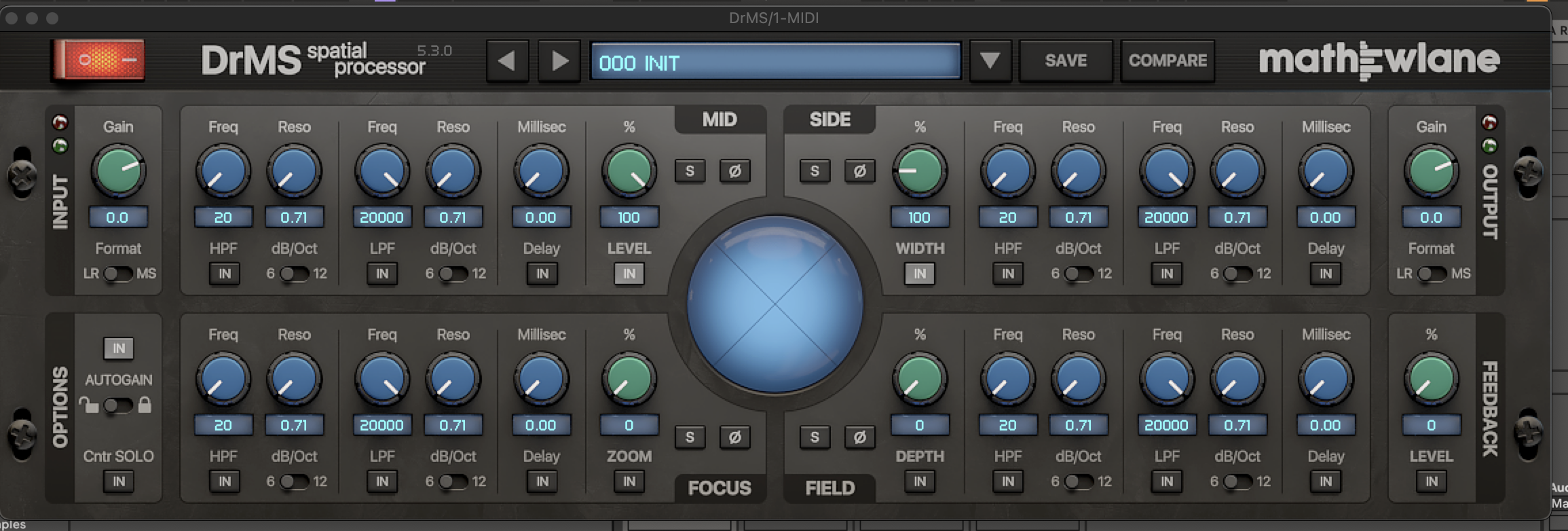Screen dimensions: 1568x531
Task: Click the blue central spatial display
Action: (774, 304)
